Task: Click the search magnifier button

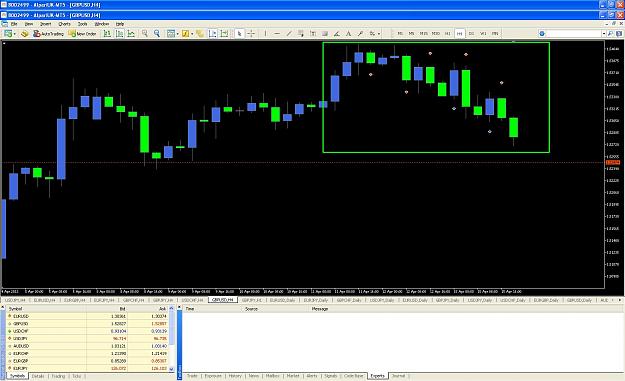Action: pos(610,34)
